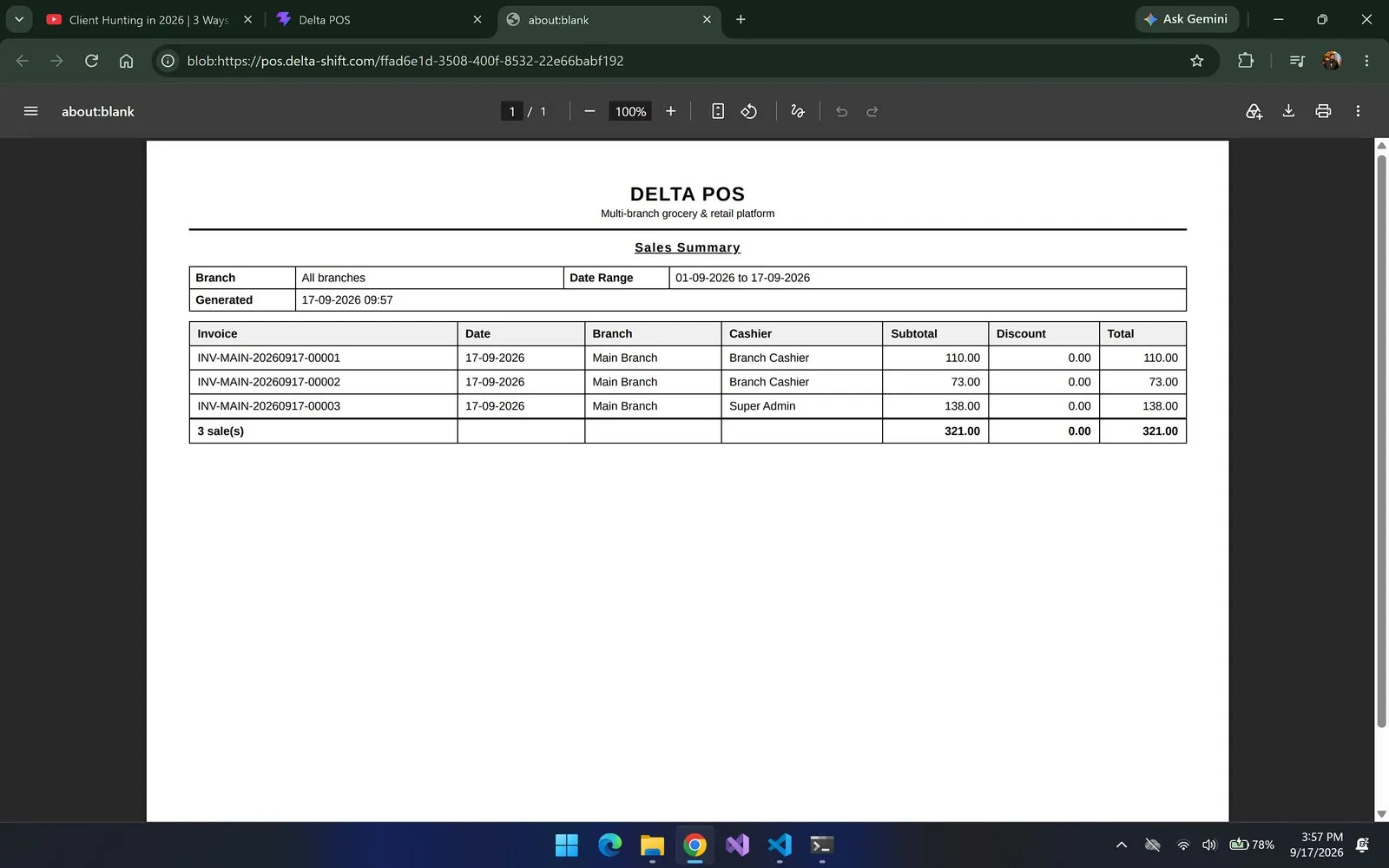Click the Super Admin cashier cell
This screenshot has width=1389, height=868.
801,406
